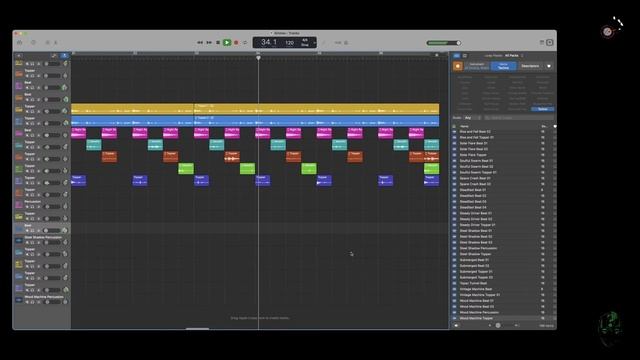Solo the Steel Shadow Percussion track
This screenshot has width=640, height=360.
[x=32, y=242]
